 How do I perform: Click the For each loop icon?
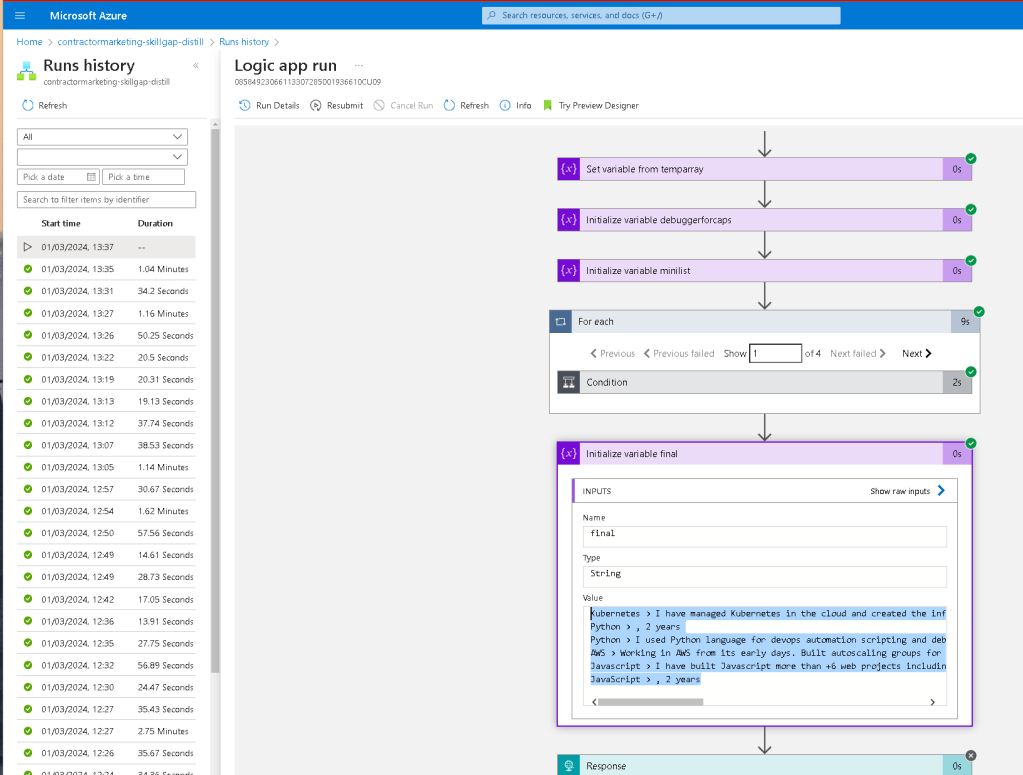click(x=560, y=322)
